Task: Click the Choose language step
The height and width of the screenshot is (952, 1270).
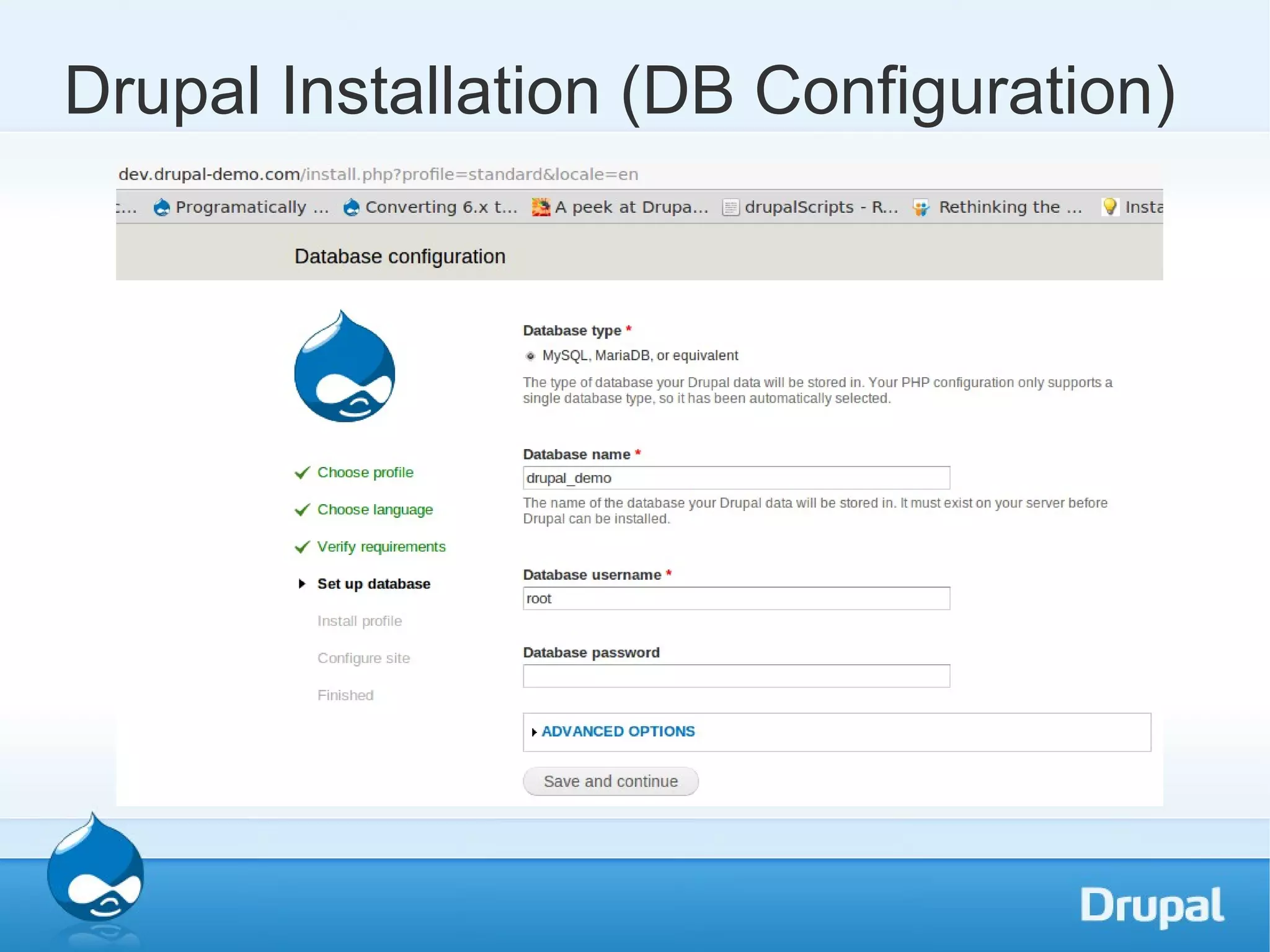Action: tap(375, 510)
